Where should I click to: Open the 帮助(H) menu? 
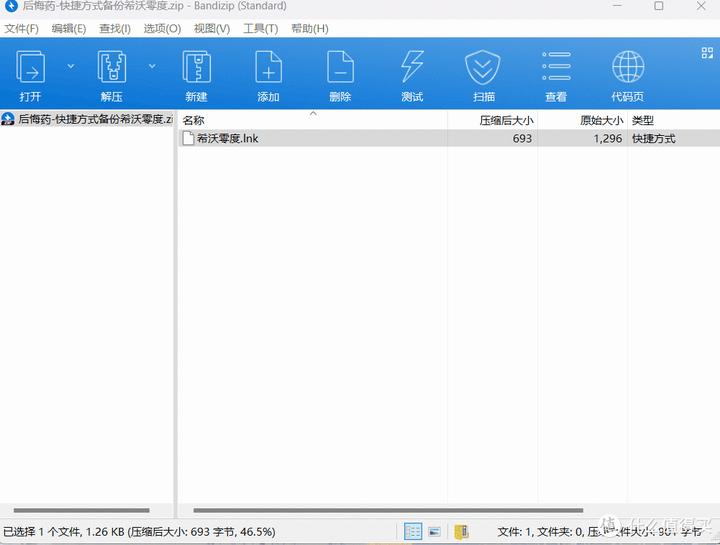pos(310,29)
